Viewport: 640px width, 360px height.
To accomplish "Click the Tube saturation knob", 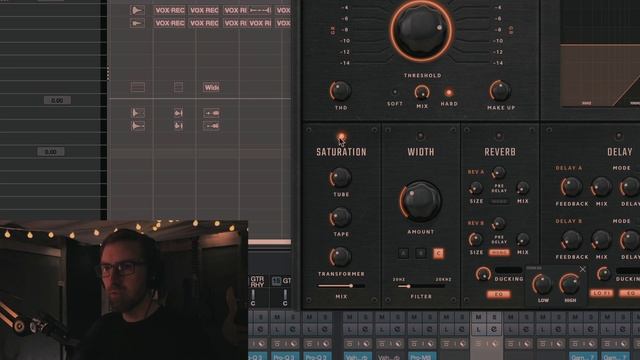I will click(x=340, y=178).
